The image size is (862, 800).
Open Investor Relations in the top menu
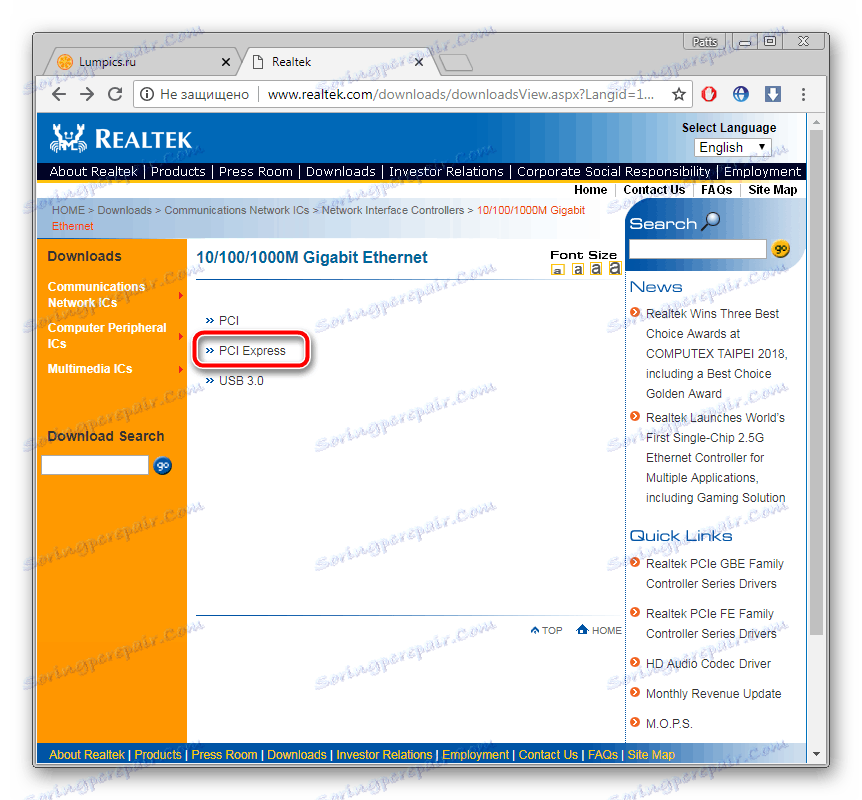(x=446, y=172)
